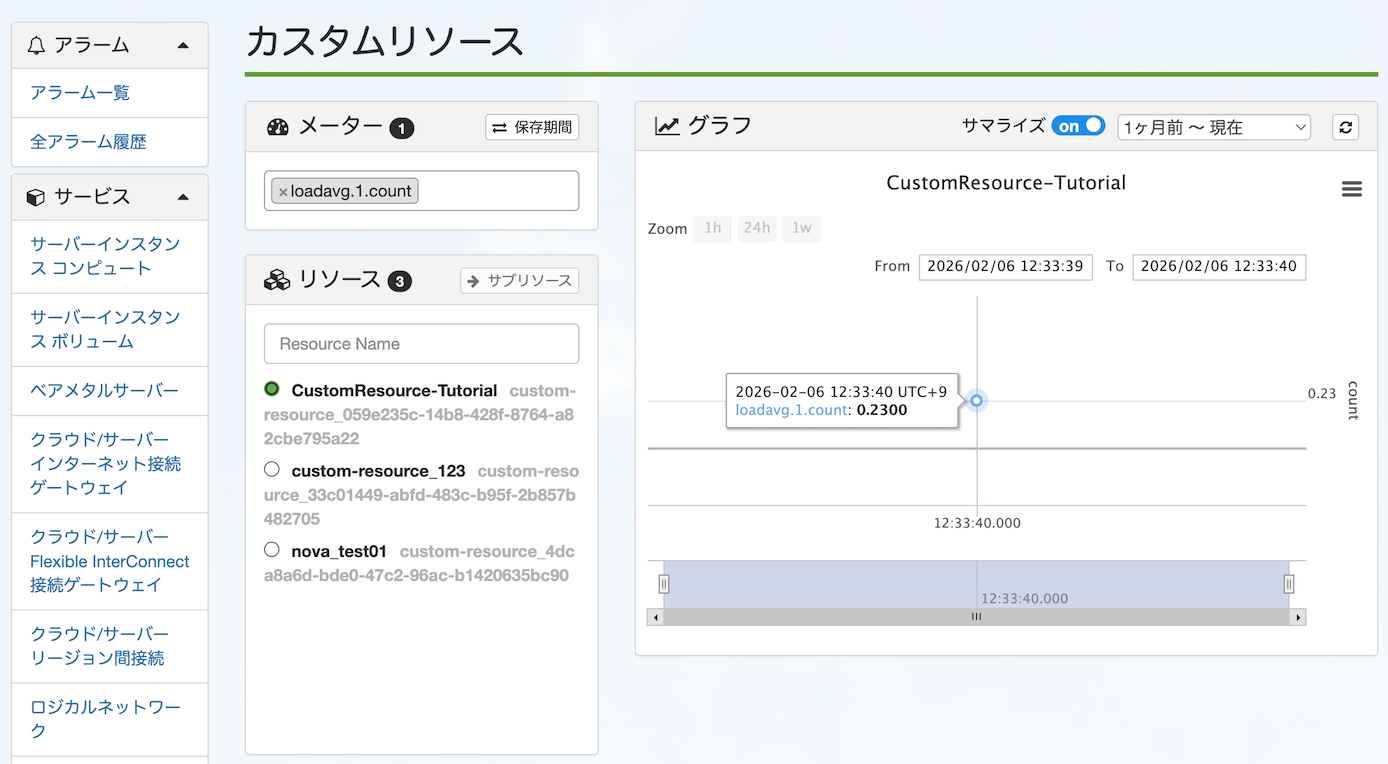
Task: Remove the loadavg.1.count meter tag
Action: 283,192
